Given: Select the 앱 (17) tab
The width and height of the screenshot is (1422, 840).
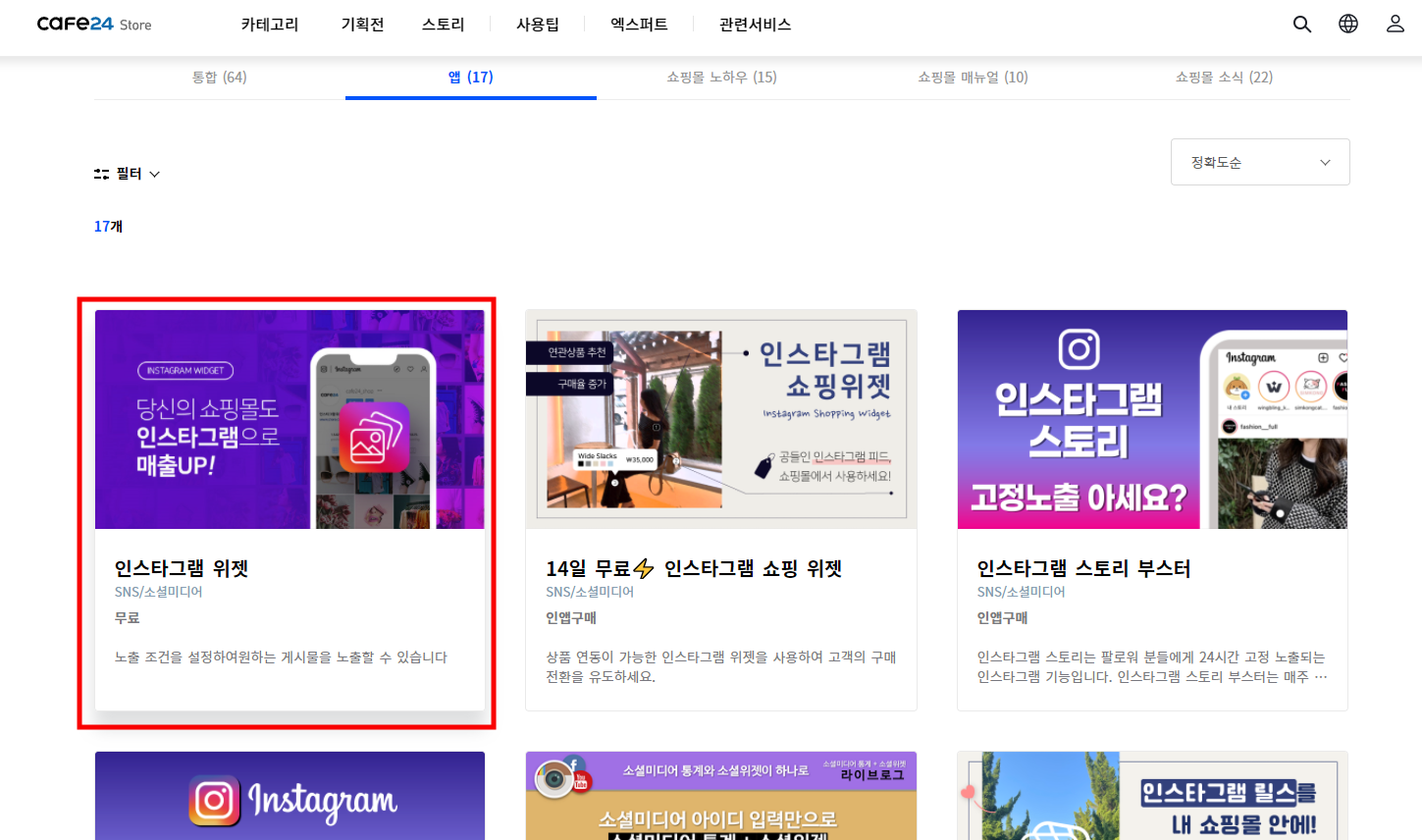Looking at the screenshot, I should [471, 78].
